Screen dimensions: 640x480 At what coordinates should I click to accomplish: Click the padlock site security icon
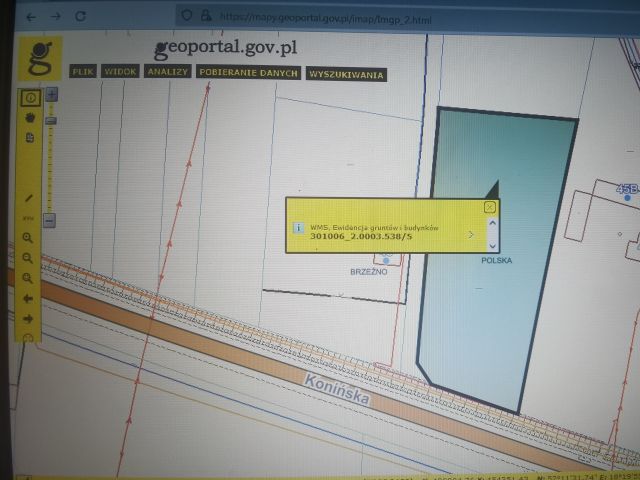(x=207, y=16)
